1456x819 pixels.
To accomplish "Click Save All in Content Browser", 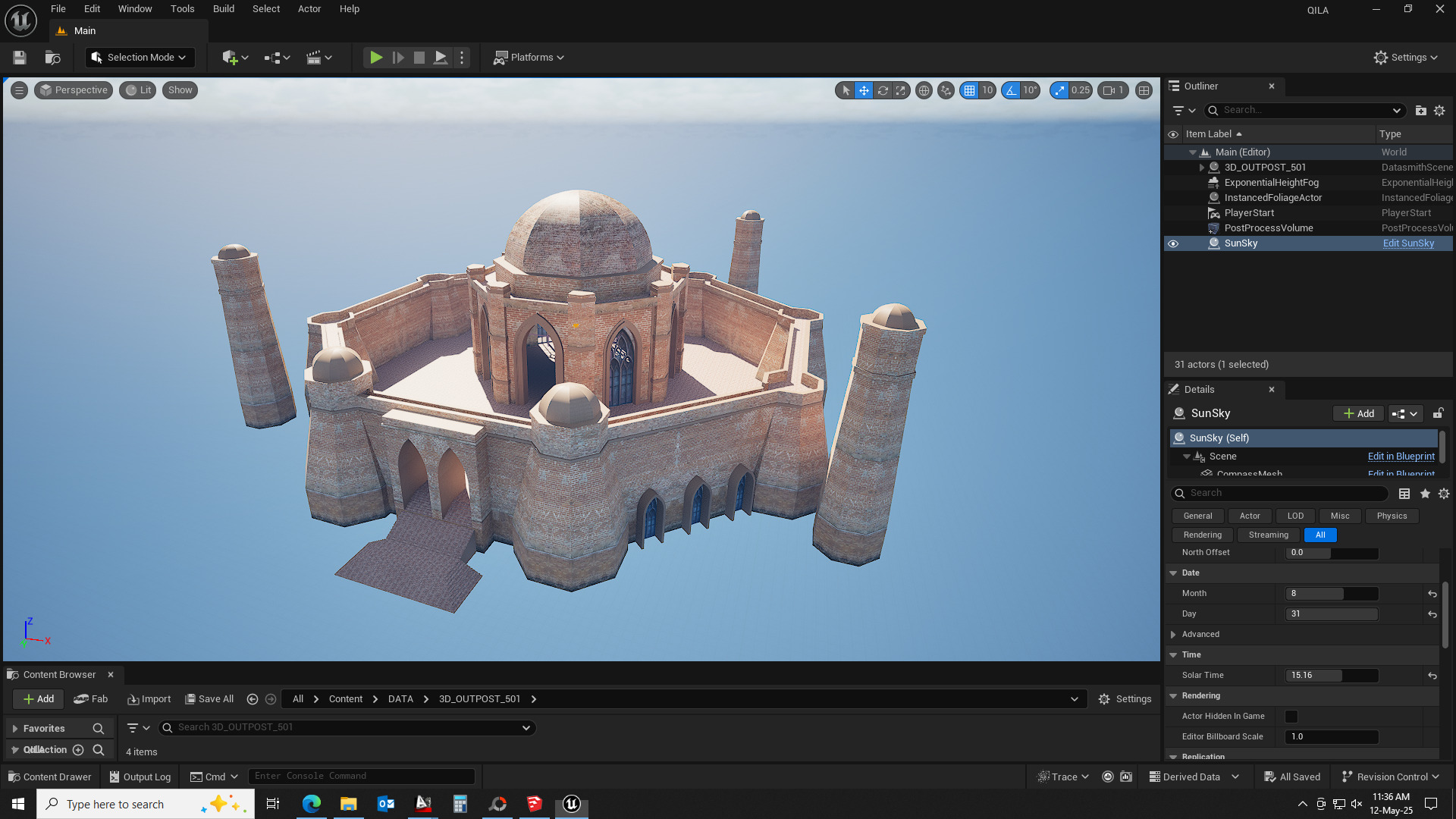I will [209, 699].
